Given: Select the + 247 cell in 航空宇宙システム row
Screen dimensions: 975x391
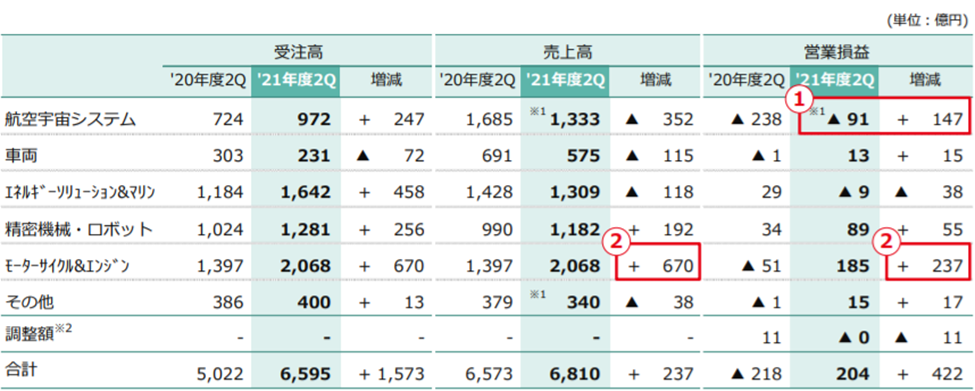Looking at the screenshot, I should coord(391,119).
